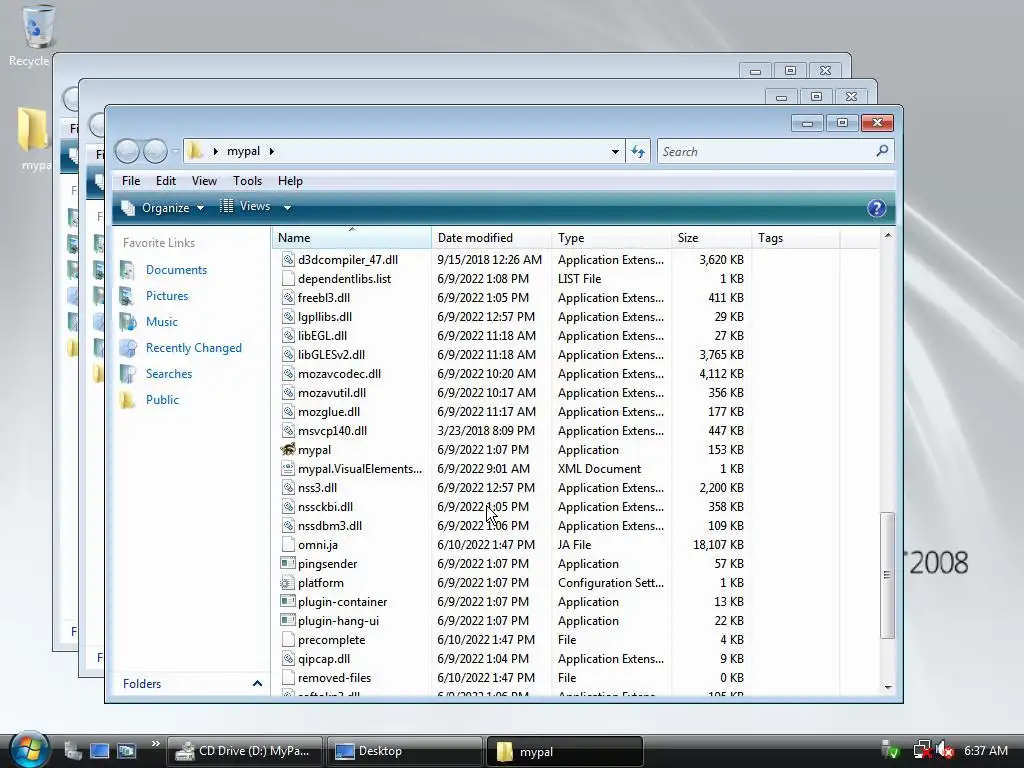
Task: Select the precomplete file
Action: pos(331,639)
